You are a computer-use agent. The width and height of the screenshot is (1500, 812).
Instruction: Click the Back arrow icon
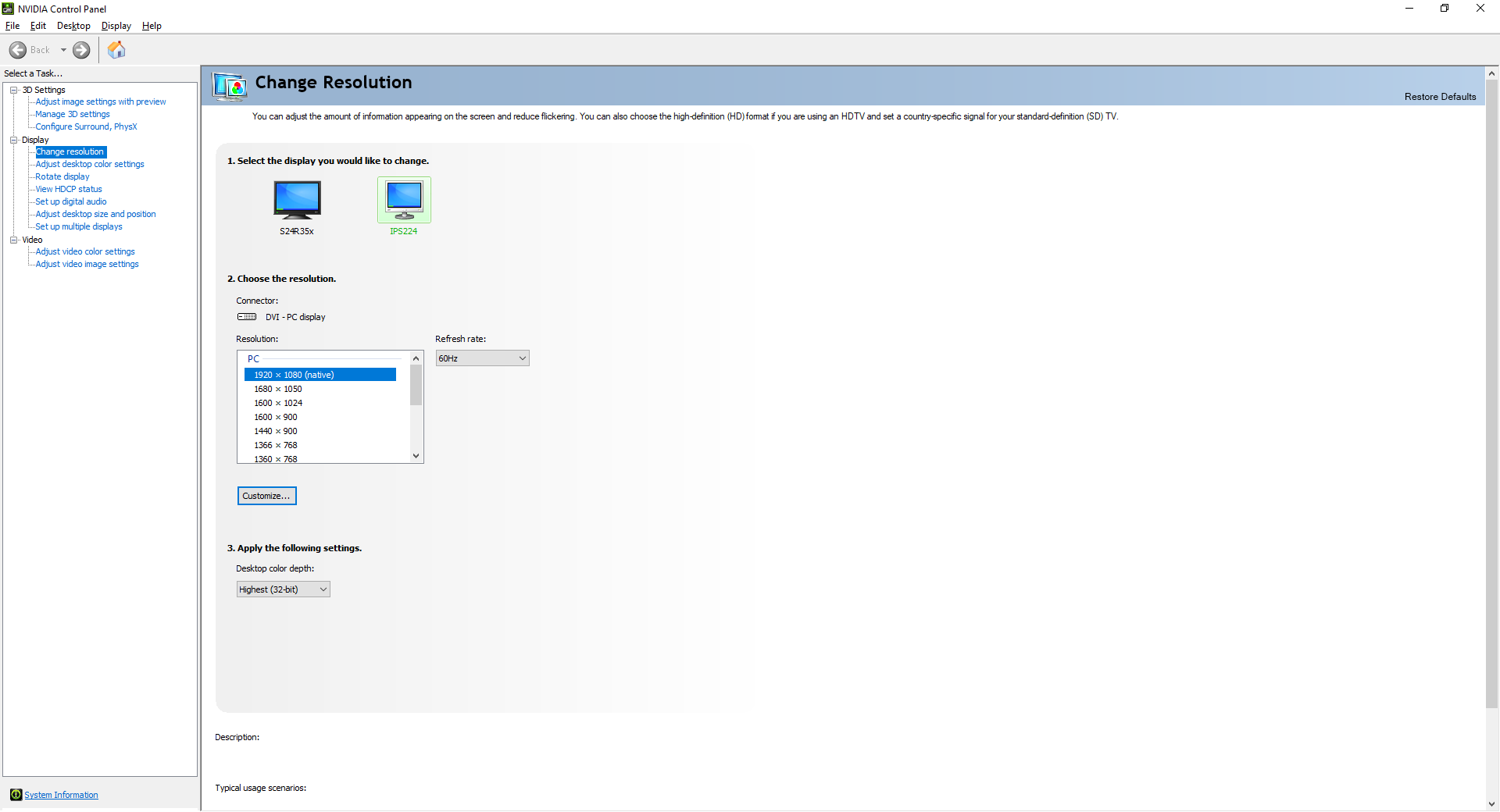pyautogui.click(x=18, y=50)
